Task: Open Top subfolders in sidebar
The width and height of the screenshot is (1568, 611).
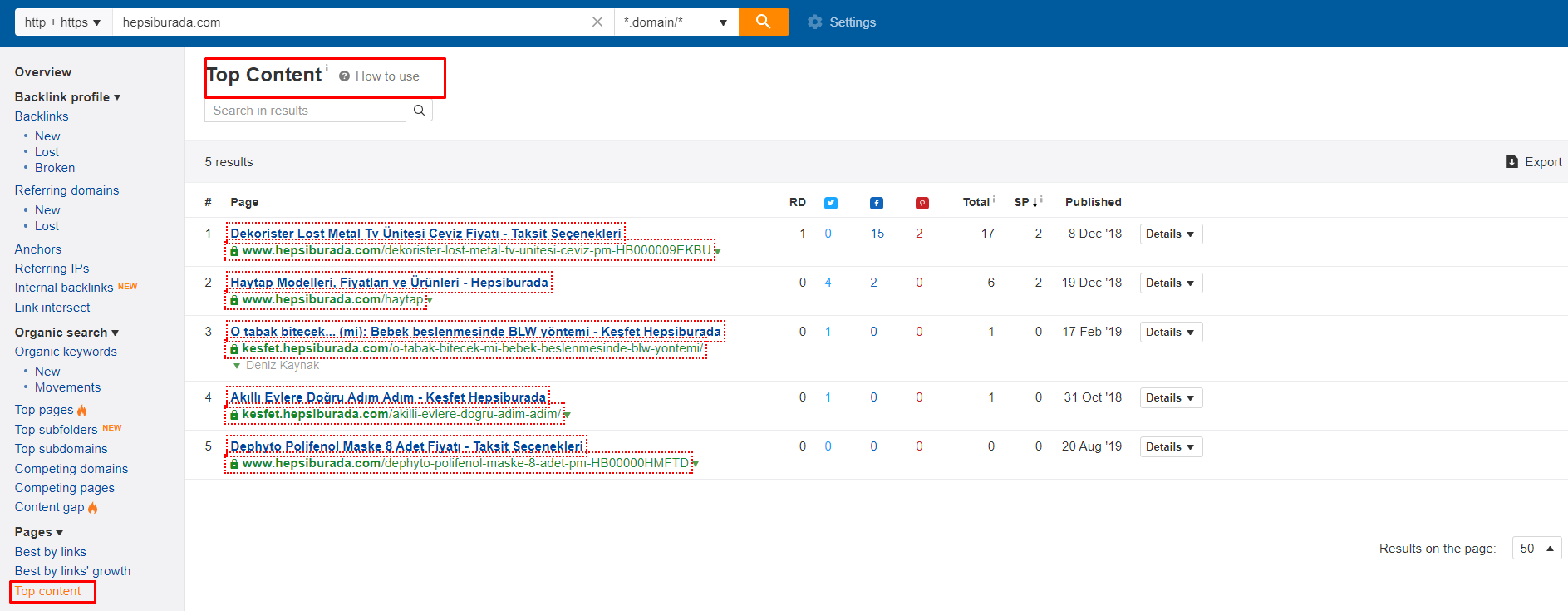Action: tap(57, 430)
